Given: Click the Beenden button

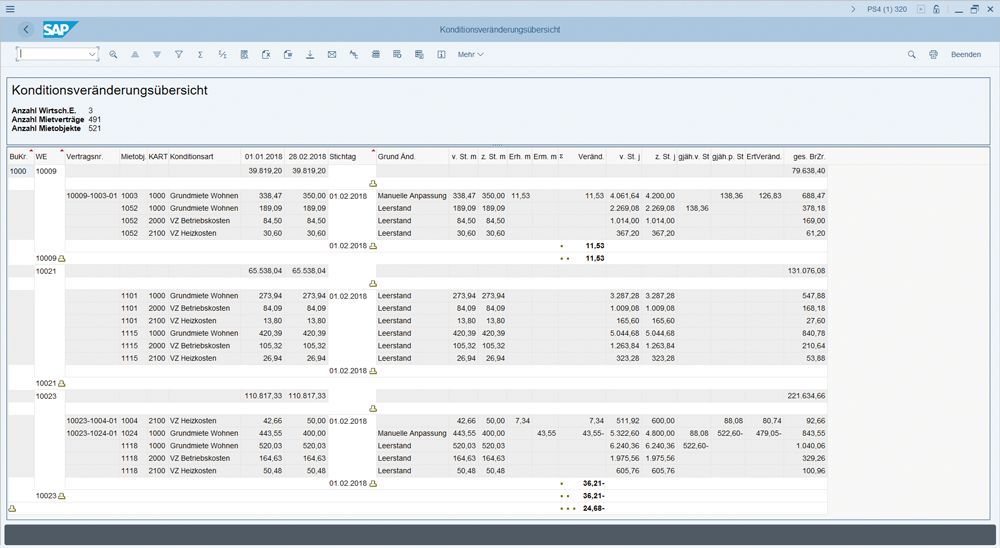Looking at the screenshot, I should 965,54.
